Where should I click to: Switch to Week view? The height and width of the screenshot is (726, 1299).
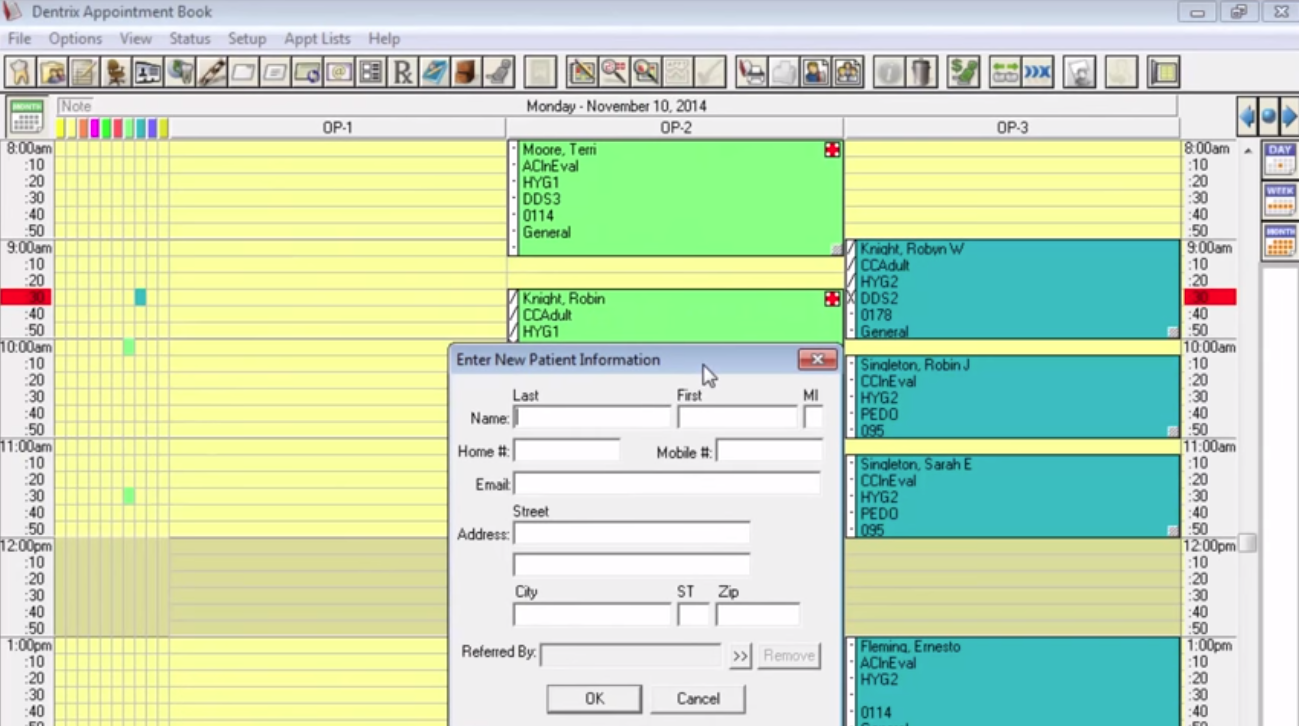pos(1280,200)
